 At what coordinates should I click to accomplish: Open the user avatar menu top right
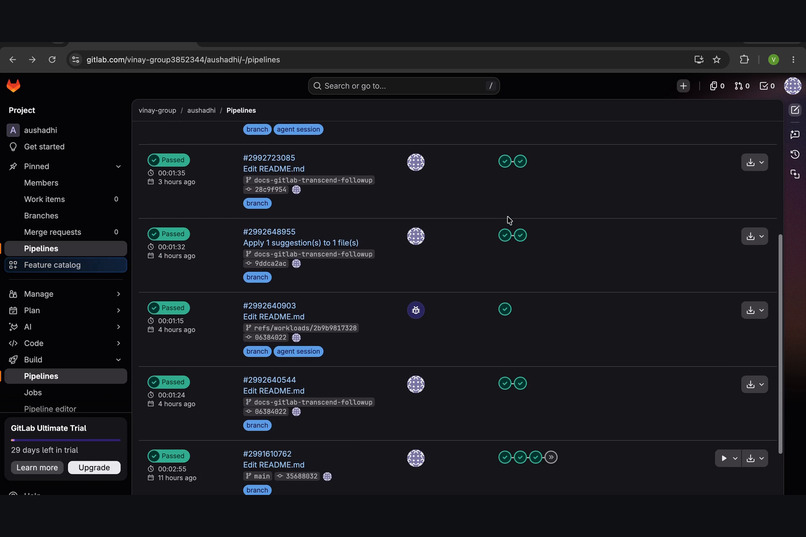[x=793, y=86]
